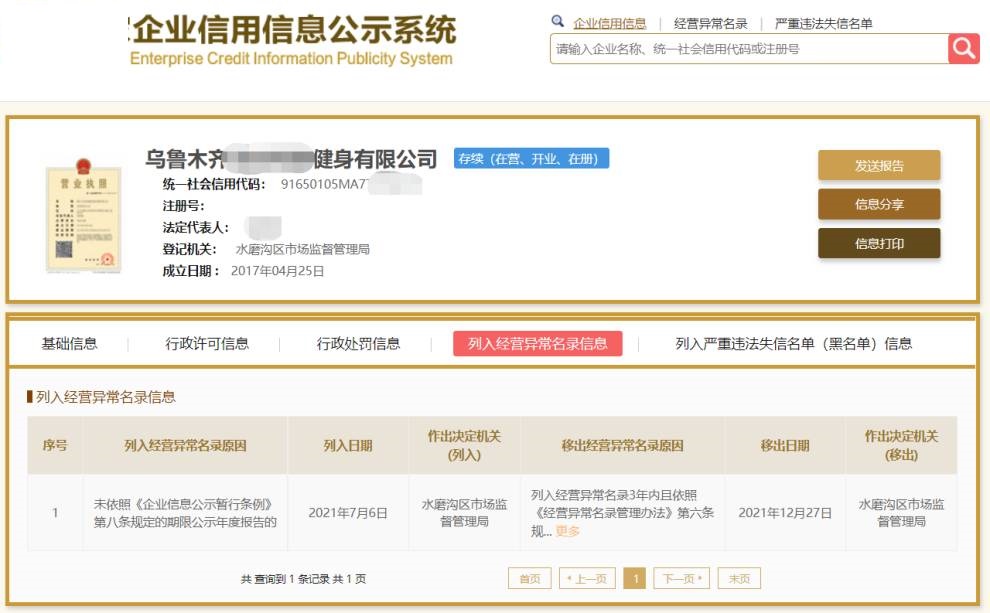
Task: Select the 企业信用信息 search category
Action: (x=609, y=23)
